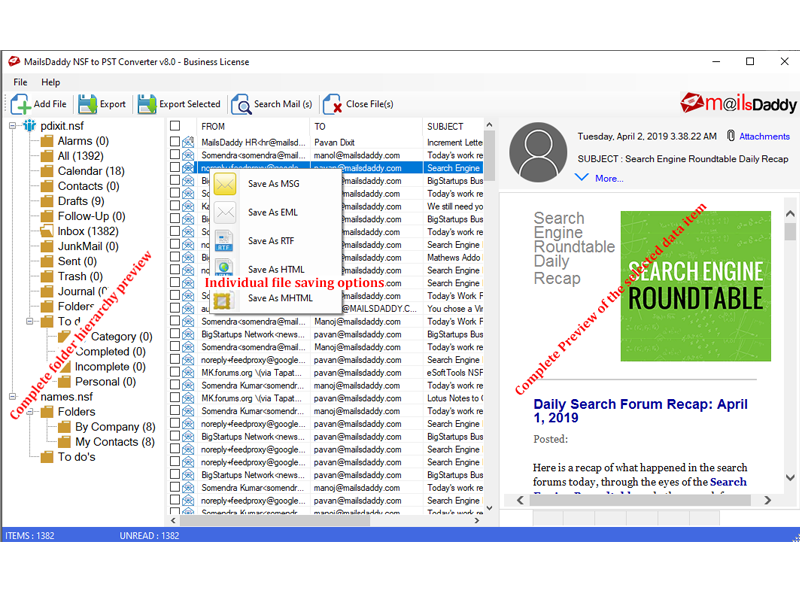The image size is (800, 600).
Task: Click the Save As MSG envelope icon
Action: tap(224, 184)
